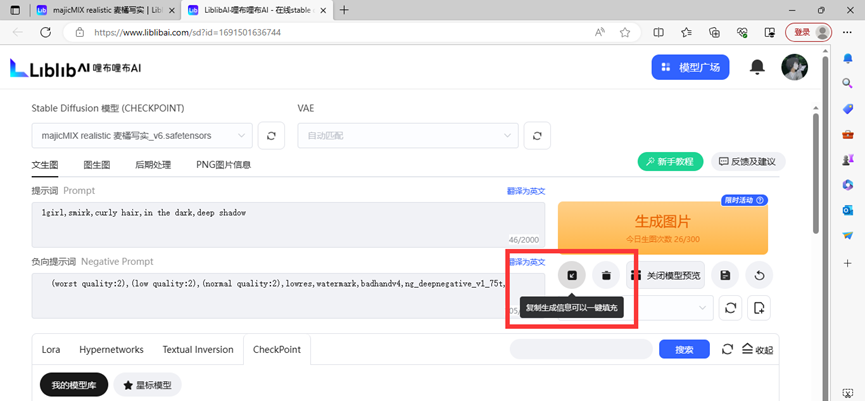Open collections icon in browser toolbar

coord(714,33)
